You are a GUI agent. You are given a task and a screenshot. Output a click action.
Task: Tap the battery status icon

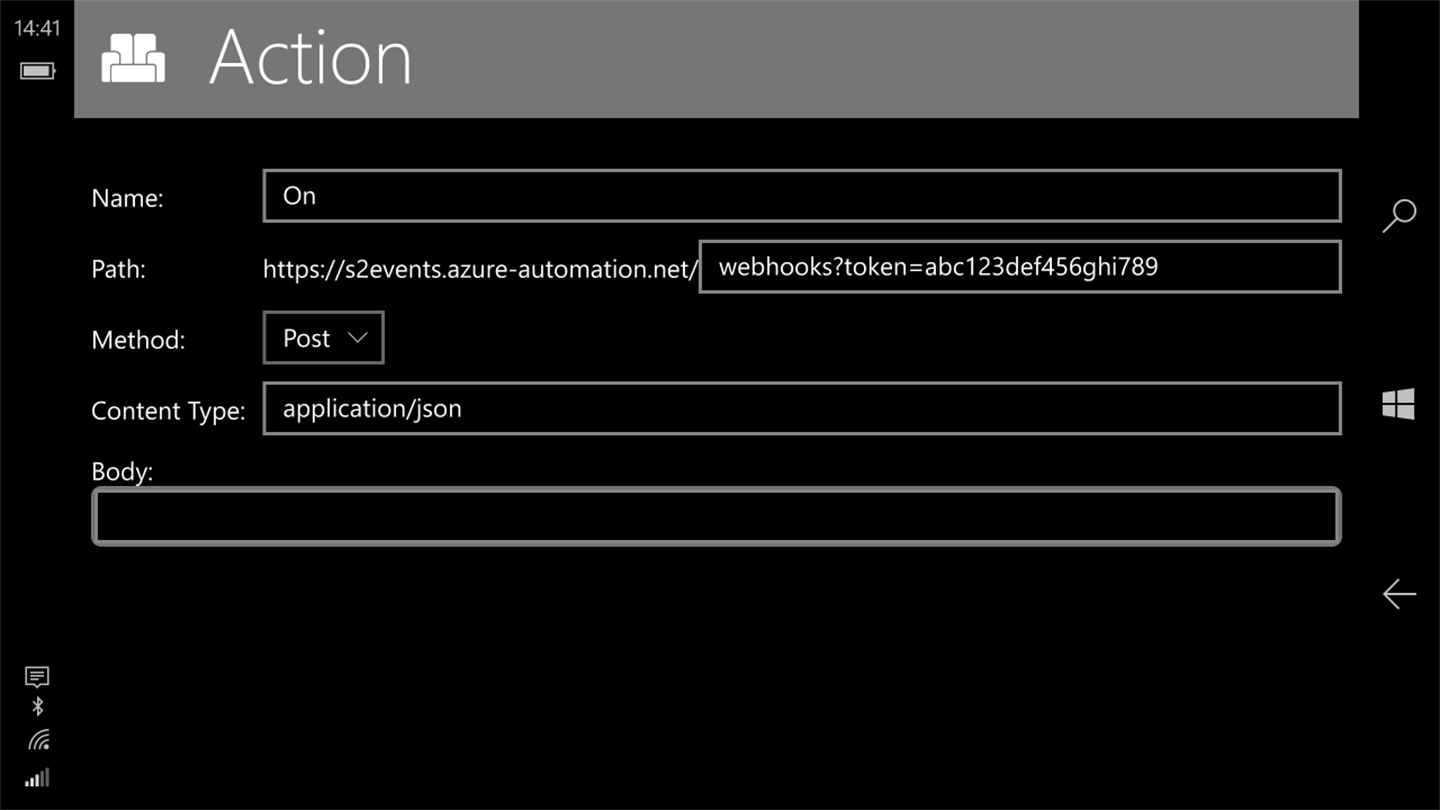[37, 71]
